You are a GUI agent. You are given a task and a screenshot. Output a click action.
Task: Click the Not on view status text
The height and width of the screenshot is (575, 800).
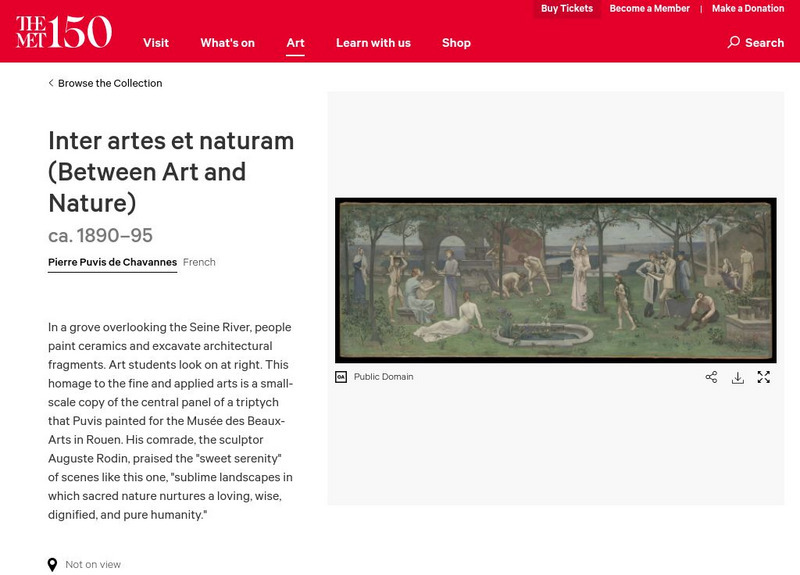click(93, 565)
